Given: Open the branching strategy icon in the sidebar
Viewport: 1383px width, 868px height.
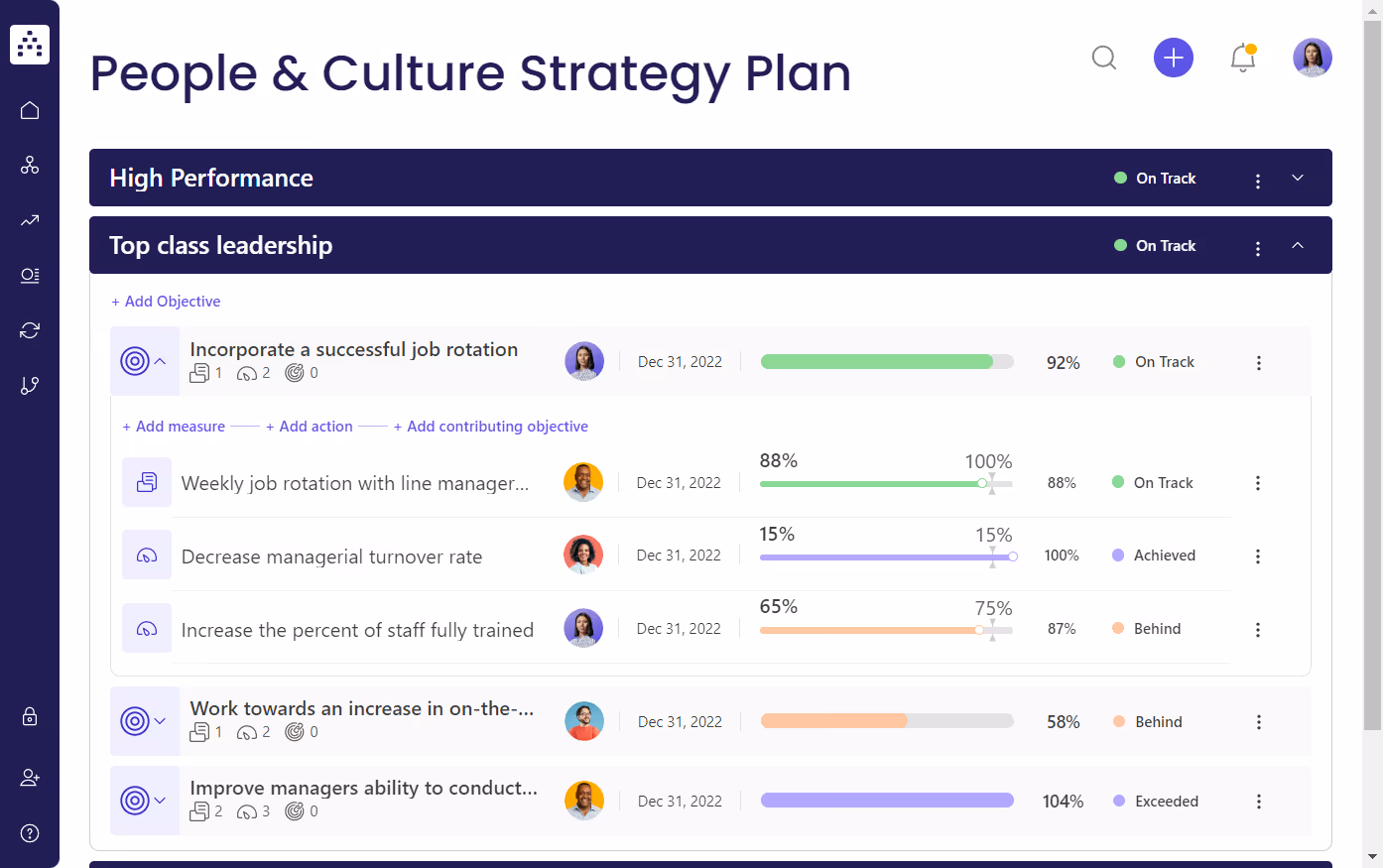Looking at the screenshot, I should [30, 385].
